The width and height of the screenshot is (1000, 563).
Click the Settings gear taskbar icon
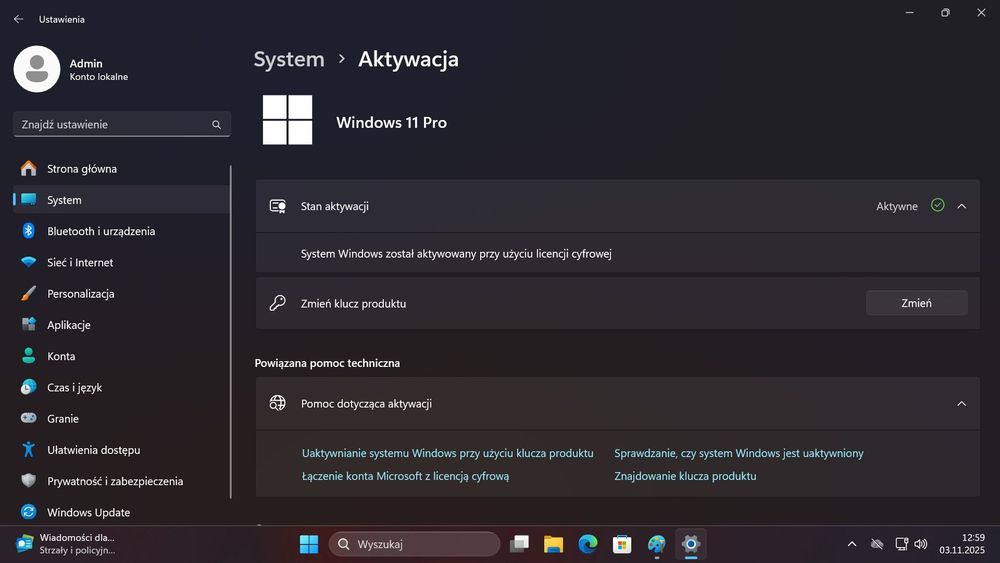[691, 544]
